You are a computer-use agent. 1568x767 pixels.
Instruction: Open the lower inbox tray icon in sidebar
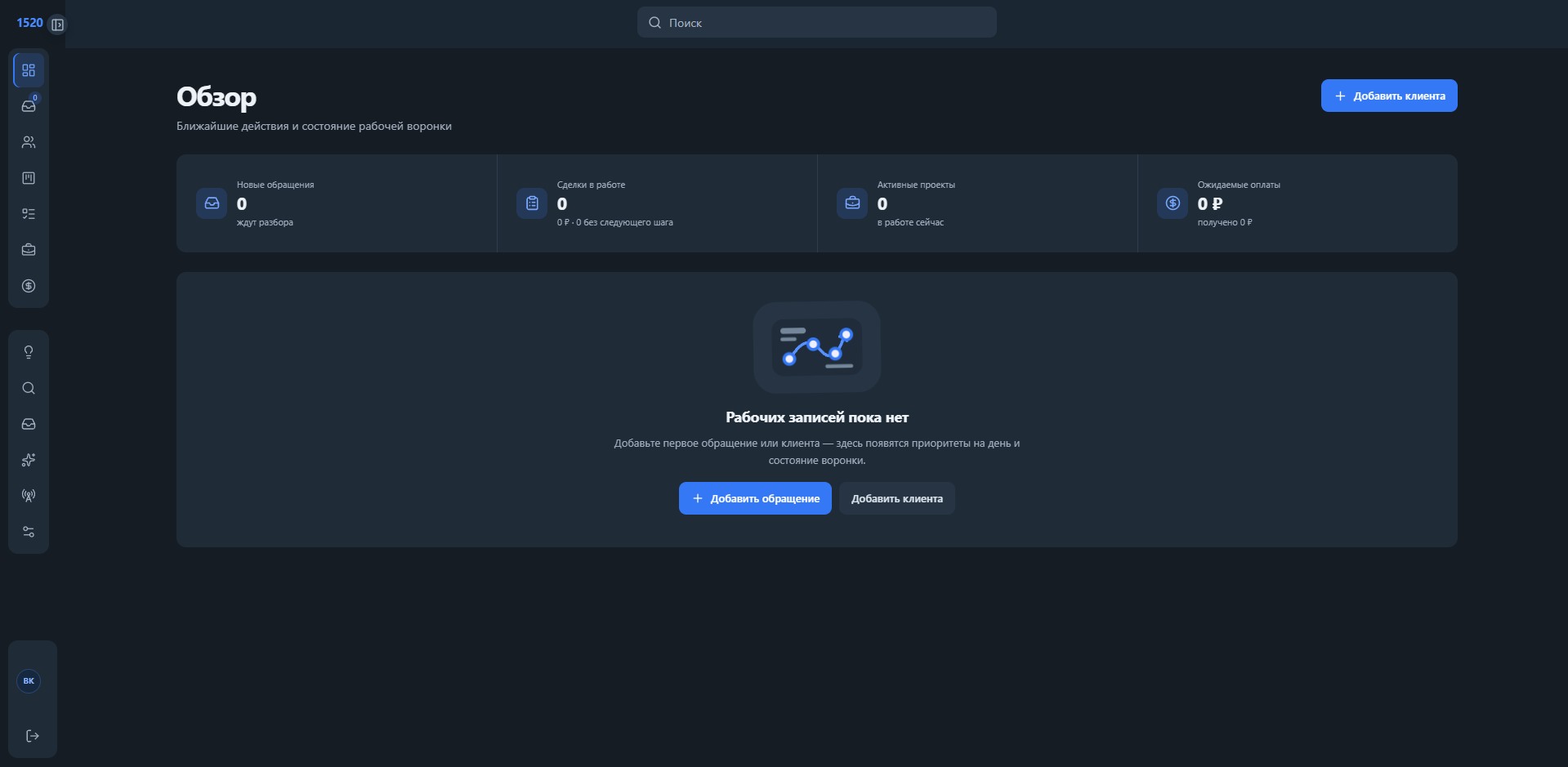pos(29,424)
